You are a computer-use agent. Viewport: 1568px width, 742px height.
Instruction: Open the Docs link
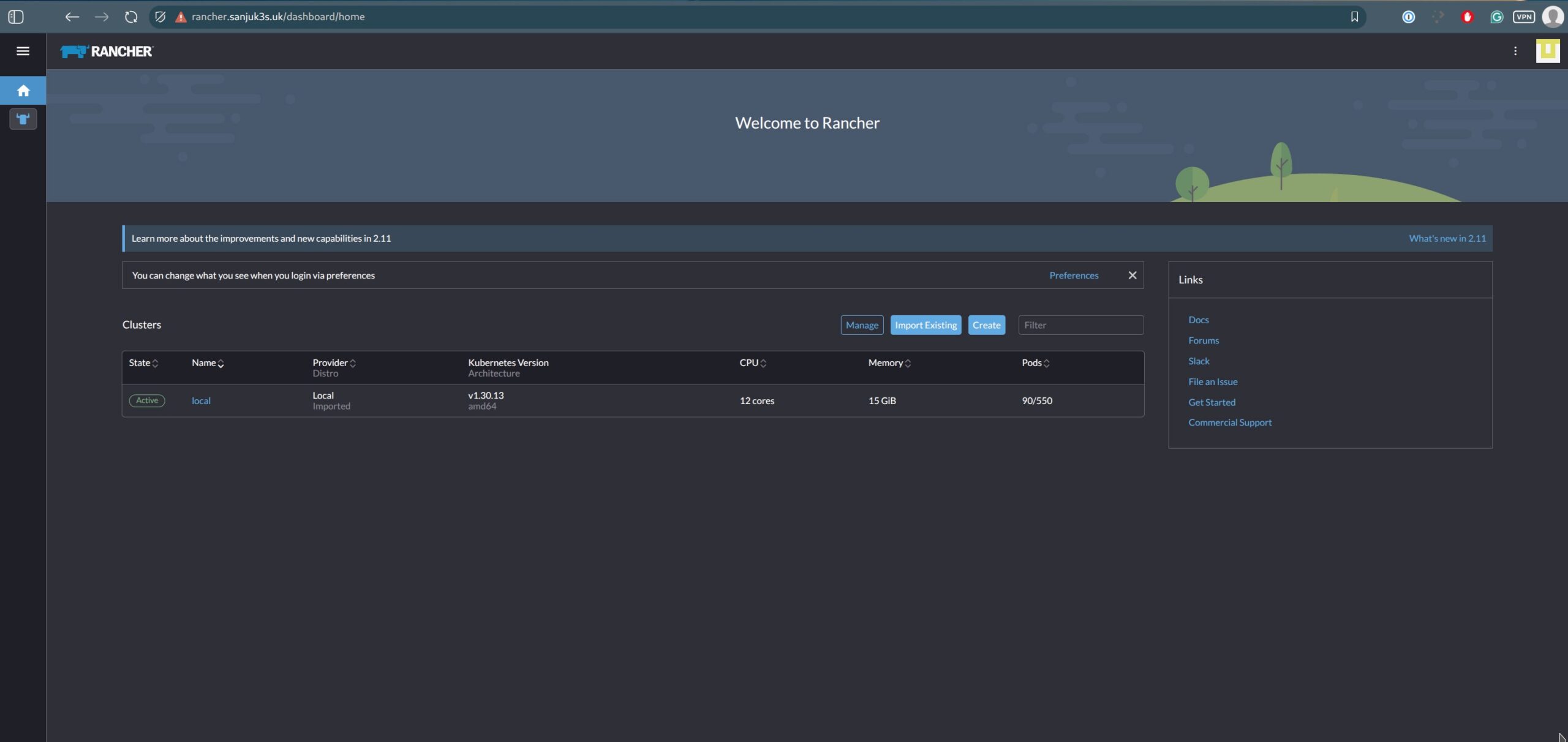[1198, 320]
